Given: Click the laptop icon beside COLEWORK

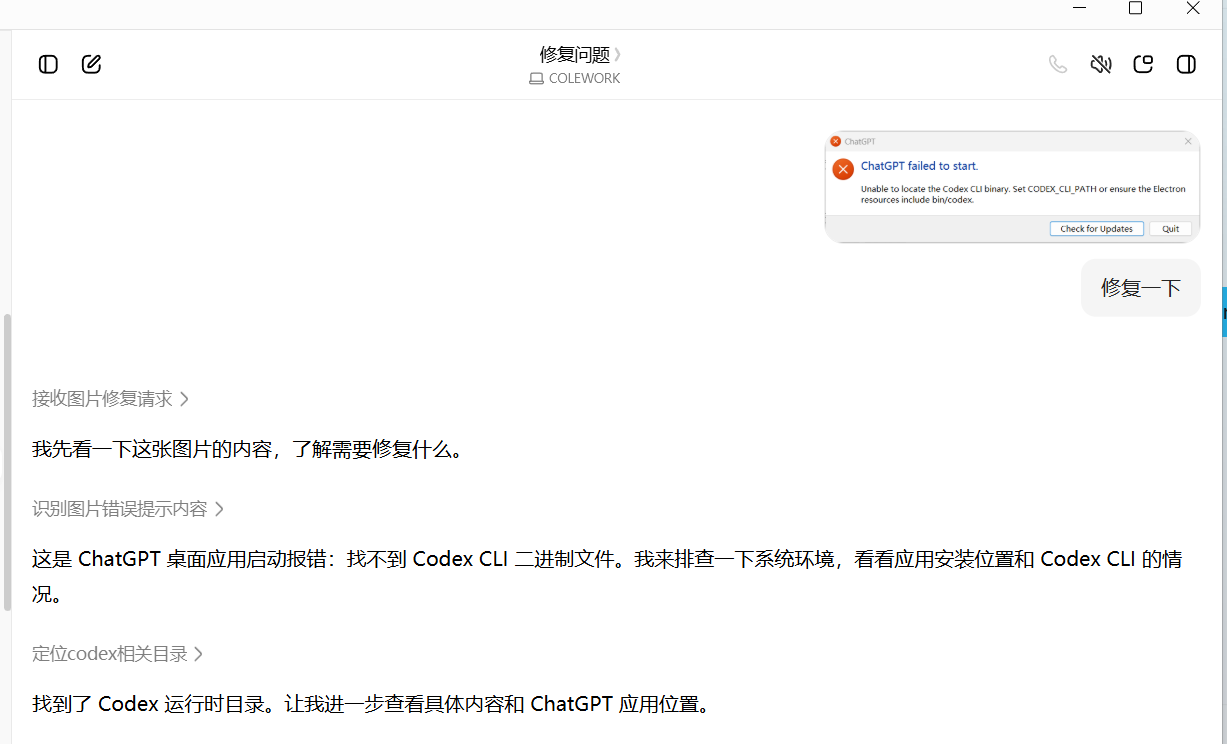Looking at the screenshot, I should (x=537, y=79).
